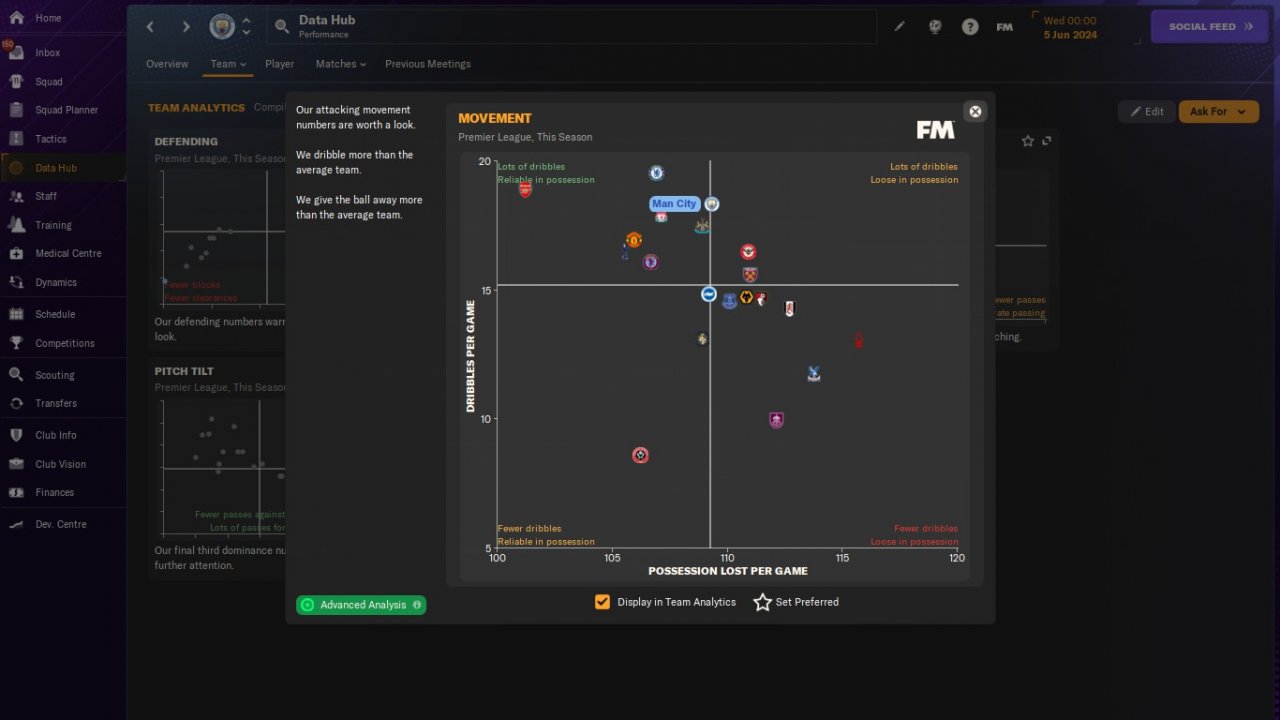This screenshot has height=720, width=1280.
Task: Toggle the star on the background analytics card
Action: (x=1028, y=141)
